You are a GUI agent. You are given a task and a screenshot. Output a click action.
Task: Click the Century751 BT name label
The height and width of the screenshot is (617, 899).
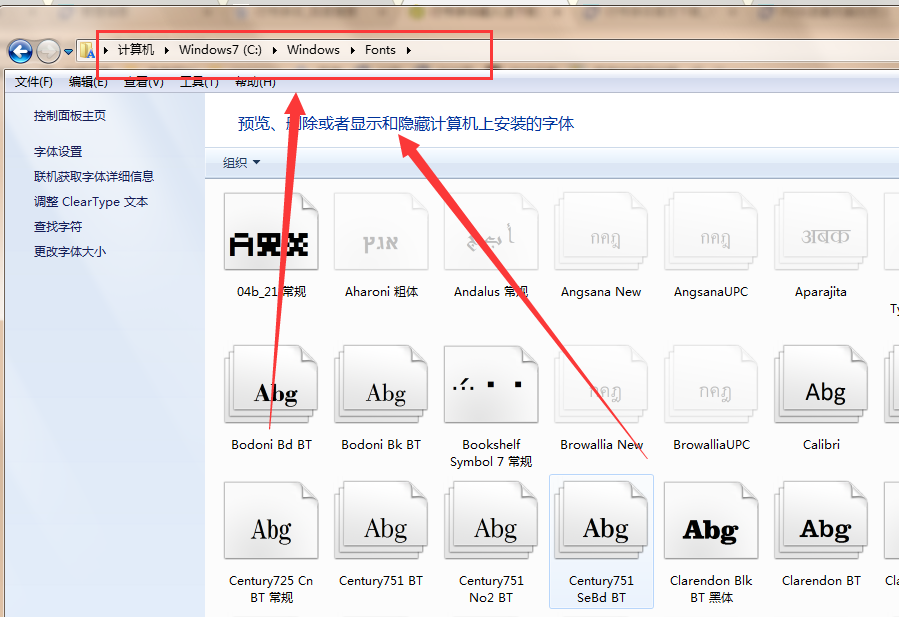pyautogui.click(x=381, y=581)
